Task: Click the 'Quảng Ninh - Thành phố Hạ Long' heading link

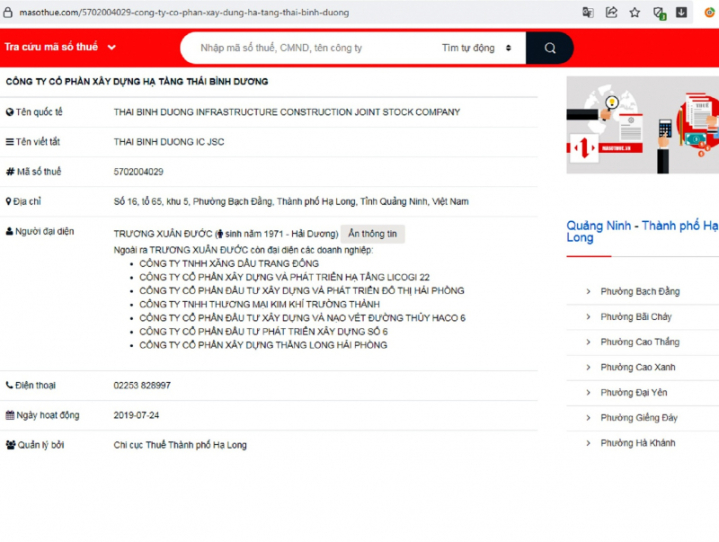Action: click(x=642, y=231)
